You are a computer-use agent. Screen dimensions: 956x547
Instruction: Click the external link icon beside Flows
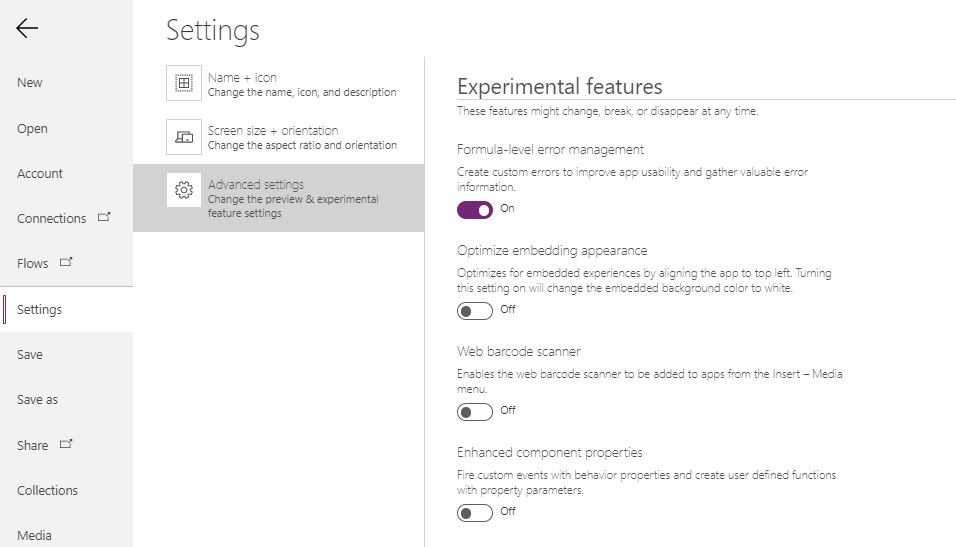(x=66, y=262)
